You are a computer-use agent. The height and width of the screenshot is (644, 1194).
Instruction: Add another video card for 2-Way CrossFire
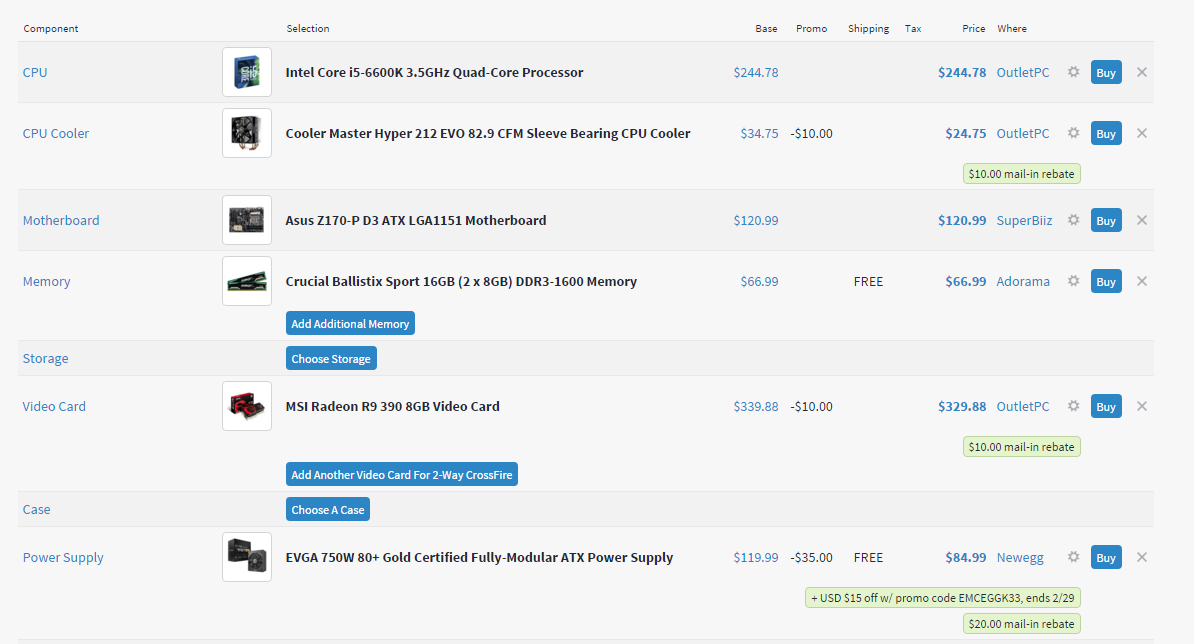[x=402, y=474]
